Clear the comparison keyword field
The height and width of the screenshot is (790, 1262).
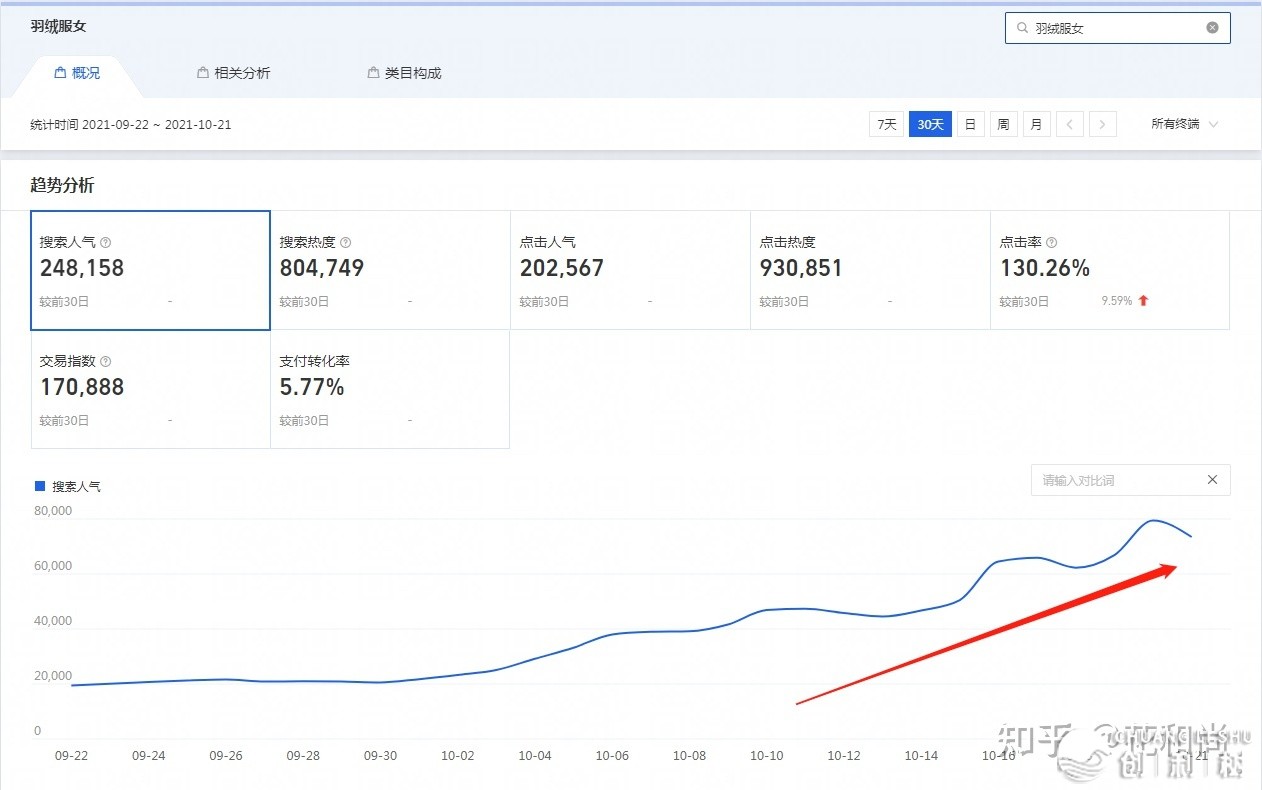(1212, 480)
